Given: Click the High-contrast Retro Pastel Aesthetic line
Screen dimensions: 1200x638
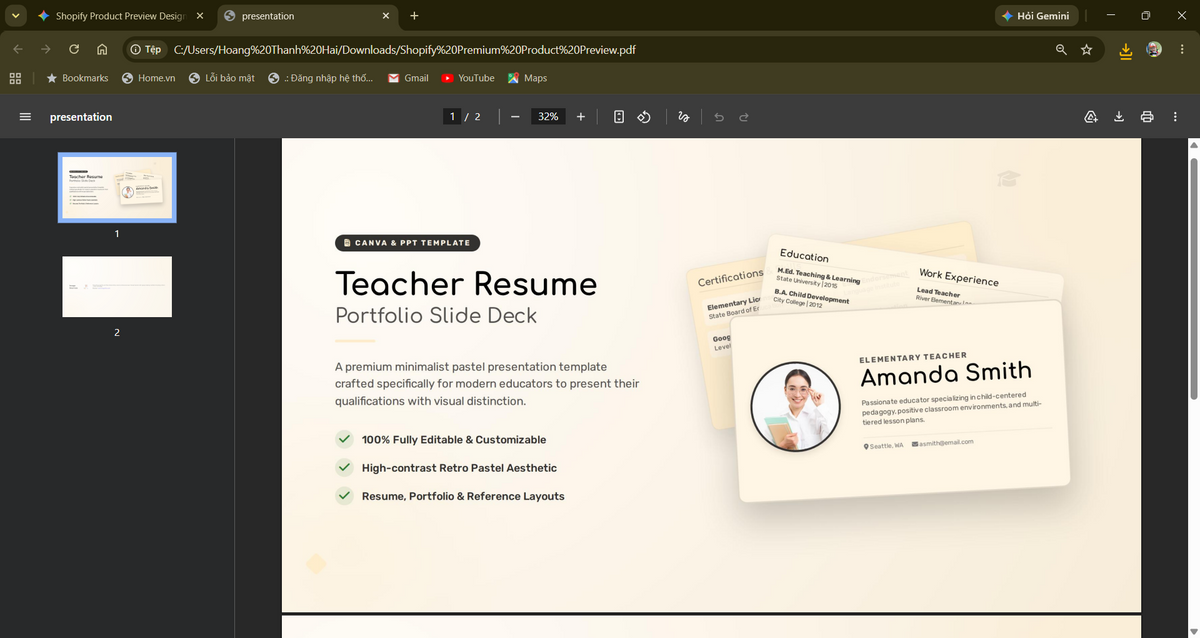Looking at the screenshot, I should click(x=459, y=468).
